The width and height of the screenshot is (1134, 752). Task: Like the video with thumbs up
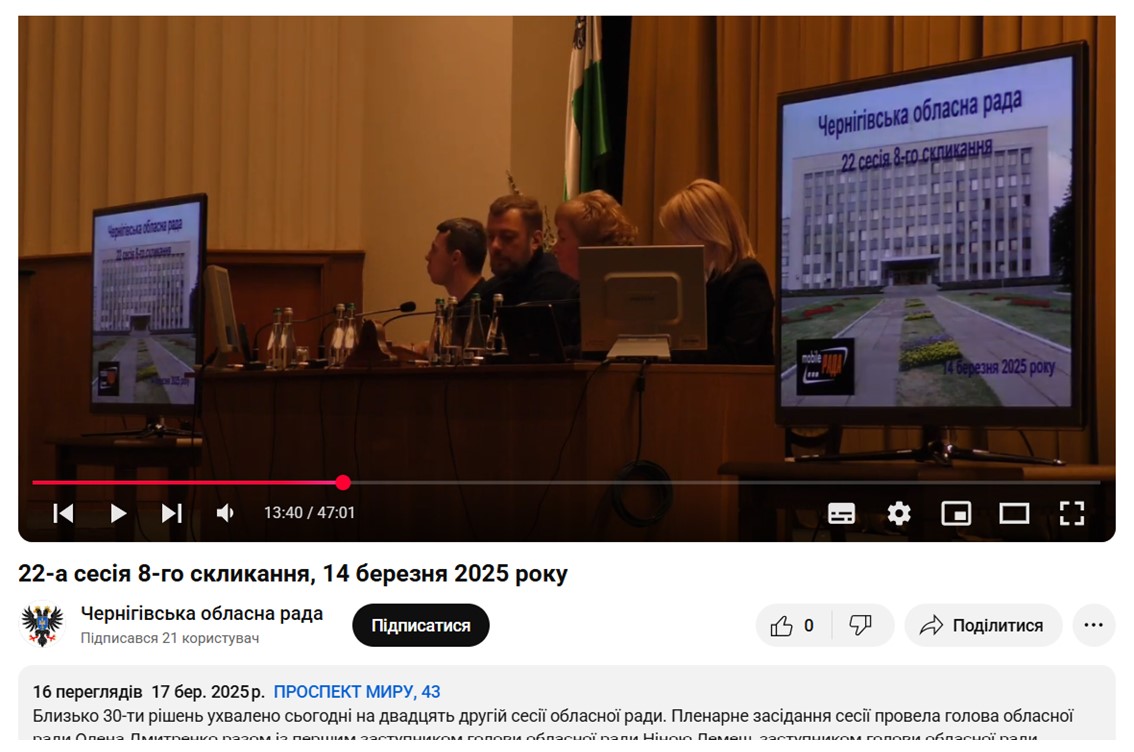(x=791, y=626)
